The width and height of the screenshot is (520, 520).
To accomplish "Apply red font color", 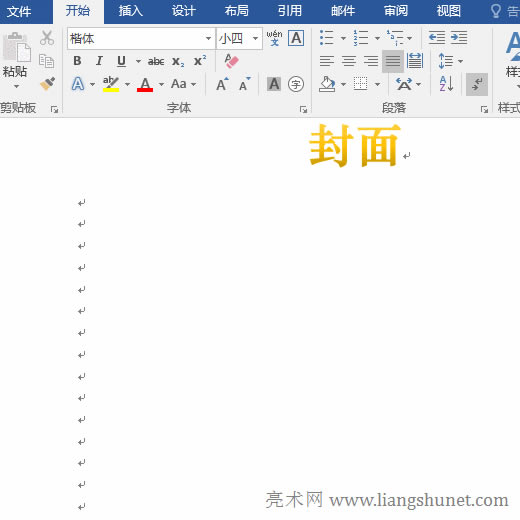I will pyautogui.click(x=145, y=84).
